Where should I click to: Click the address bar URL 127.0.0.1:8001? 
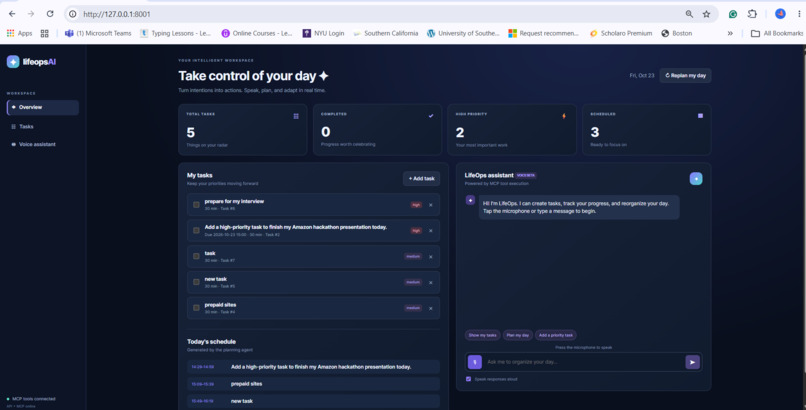(117, 14)
